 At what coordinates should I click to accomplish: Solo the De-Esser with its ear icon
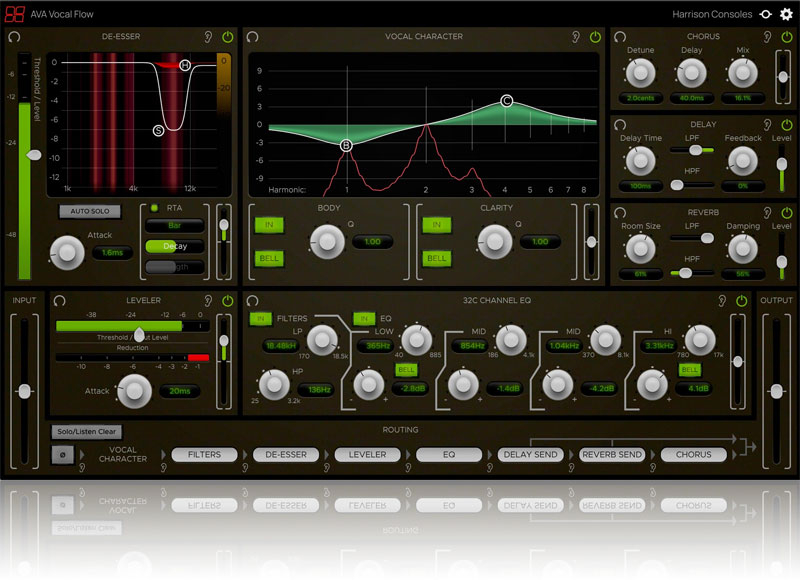point(209,37)
